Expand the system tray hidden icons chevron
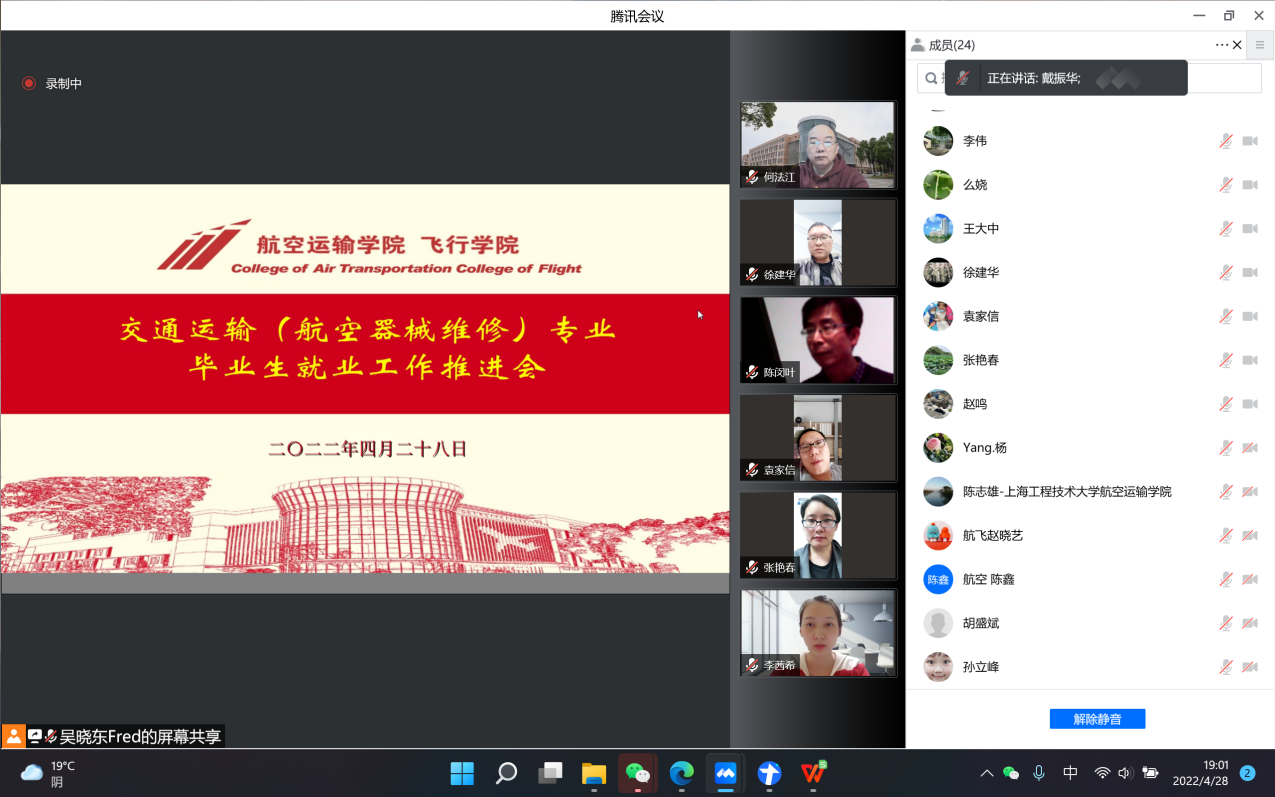 point(986,773)
